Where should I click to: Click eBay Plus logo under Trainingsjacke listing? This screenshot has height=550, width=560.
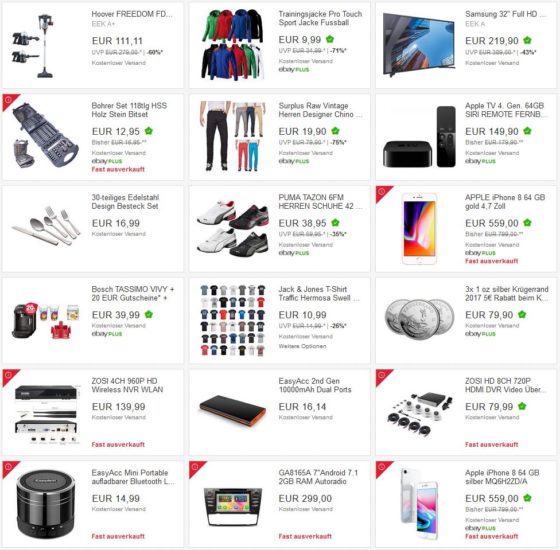point(294,70)
